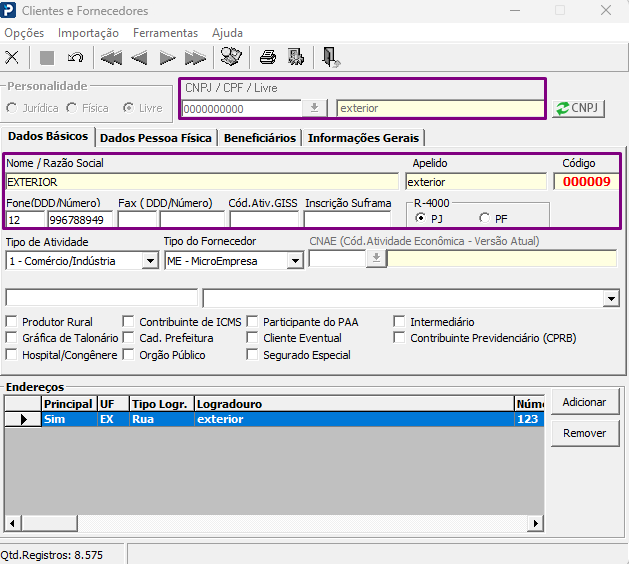629x564 pixels.
Task: Switch to Informações Gerais tab
Action: coord(363,138)
